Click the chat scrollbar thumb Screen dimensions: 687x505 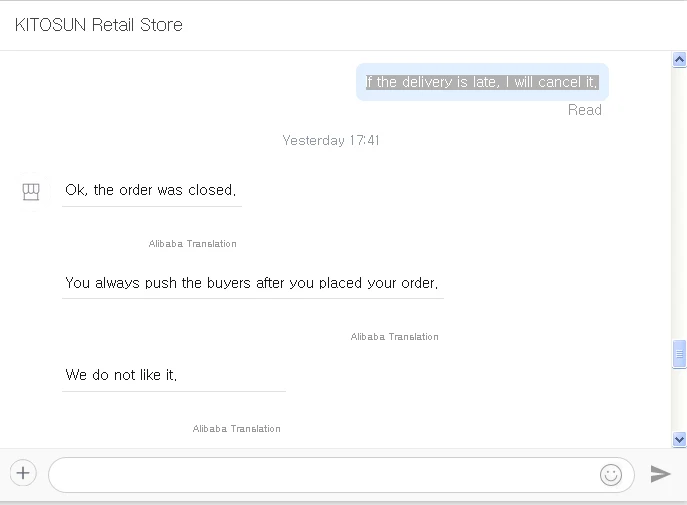(x=680, y=354)
